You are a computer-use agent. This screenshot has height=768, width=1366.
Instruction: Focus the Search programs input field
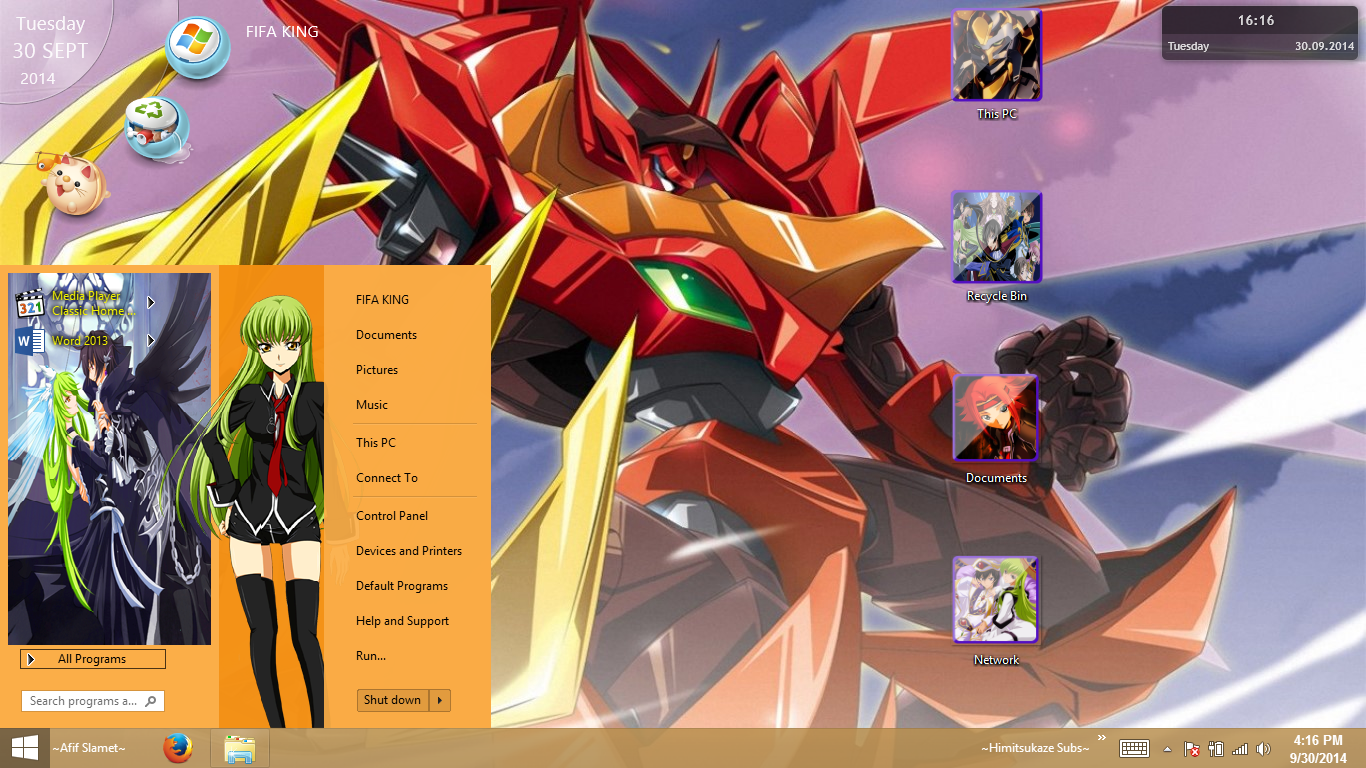point(93,701)
